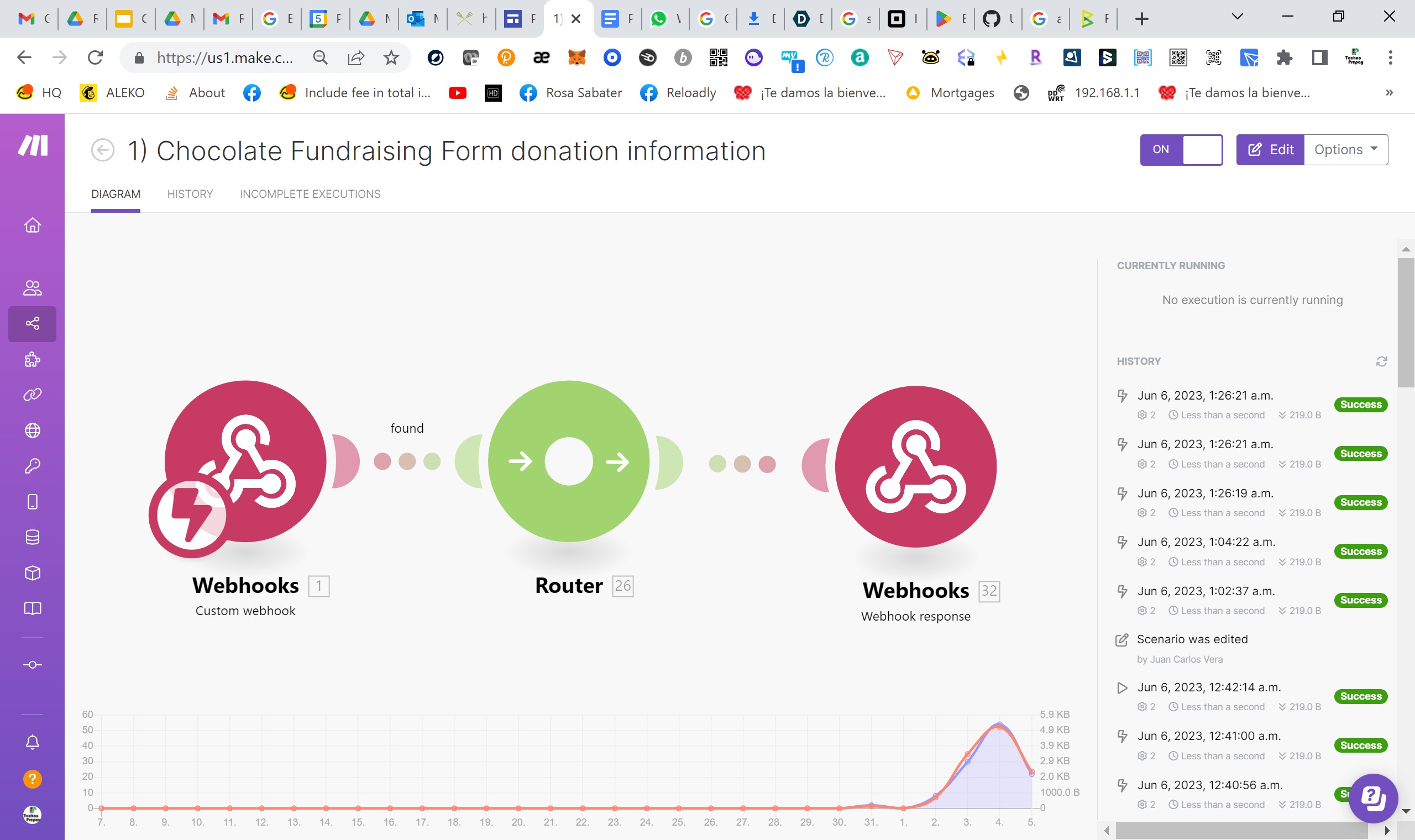Go back using the arrow beside the title
The width and height of the screenshot is (1415, 840).
coord(102,150)
